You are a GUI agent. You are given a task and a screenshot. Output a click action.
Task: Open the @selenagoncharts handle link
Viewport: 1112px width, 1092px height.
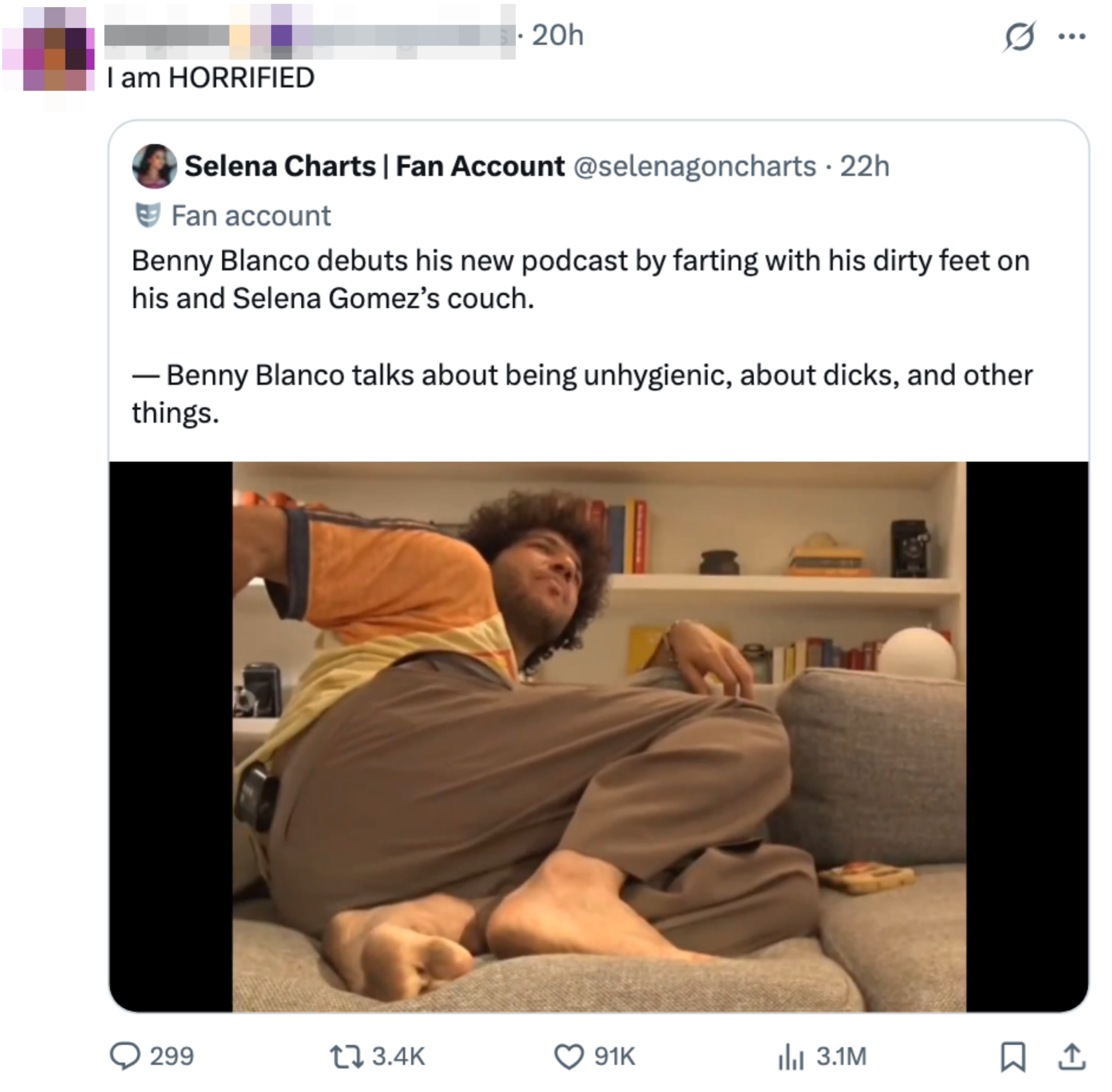pyautogui.click(x=694, y=167)
